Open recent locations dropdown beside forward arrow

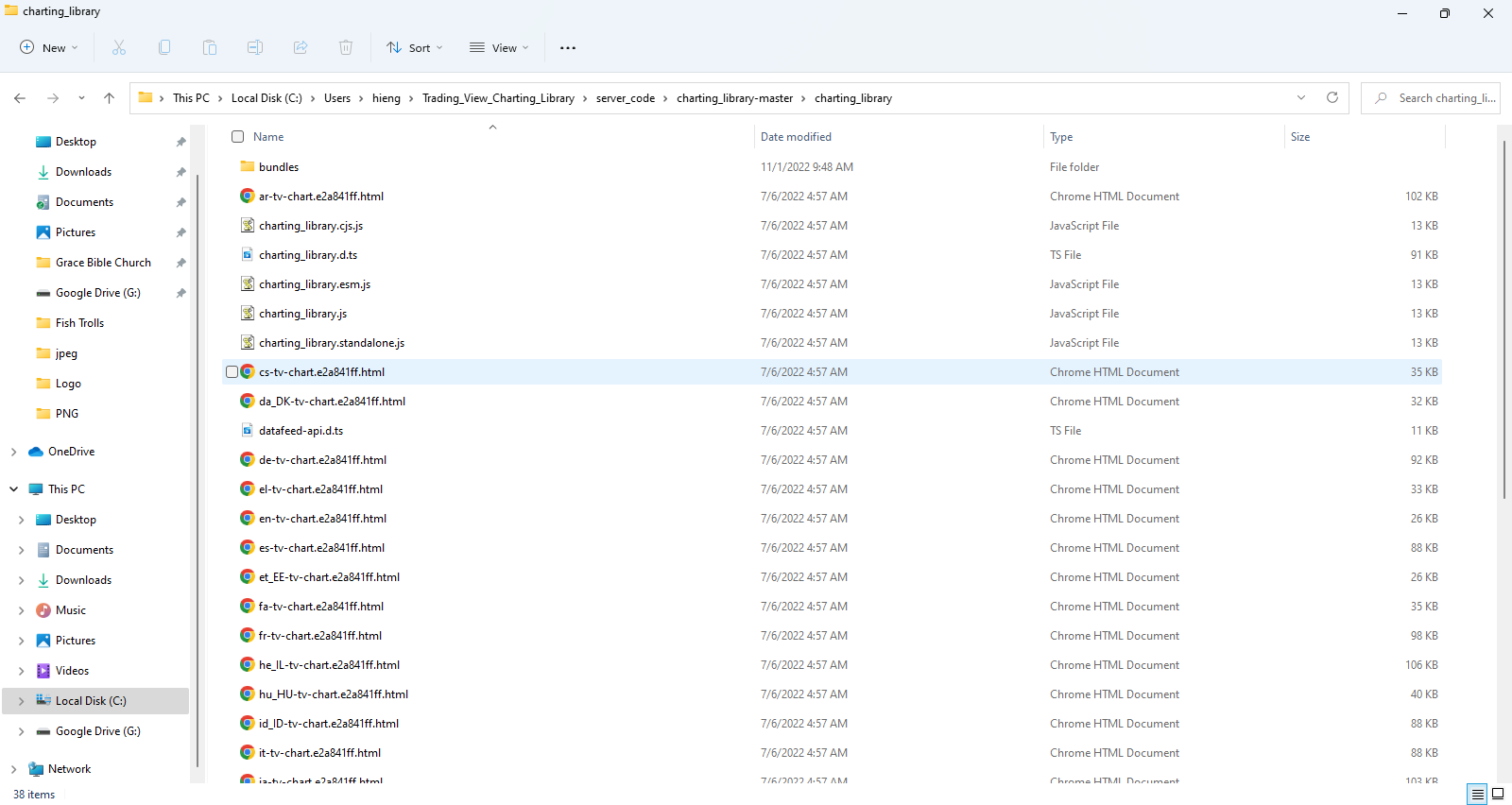point(81,98)
